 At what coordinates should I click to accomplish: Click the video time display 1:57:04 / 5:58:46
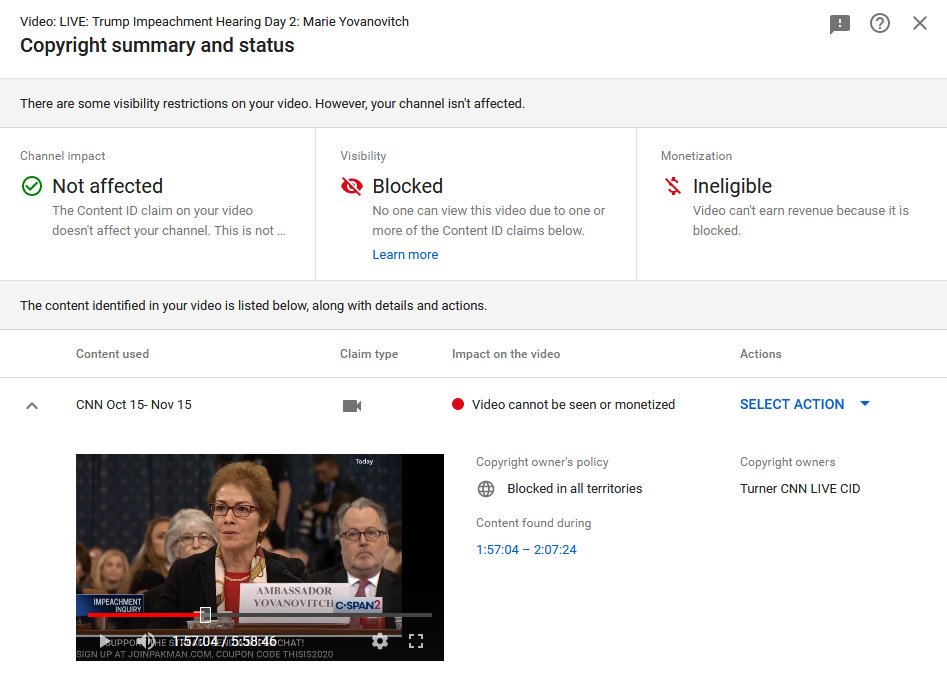click(x=225, y=641)
